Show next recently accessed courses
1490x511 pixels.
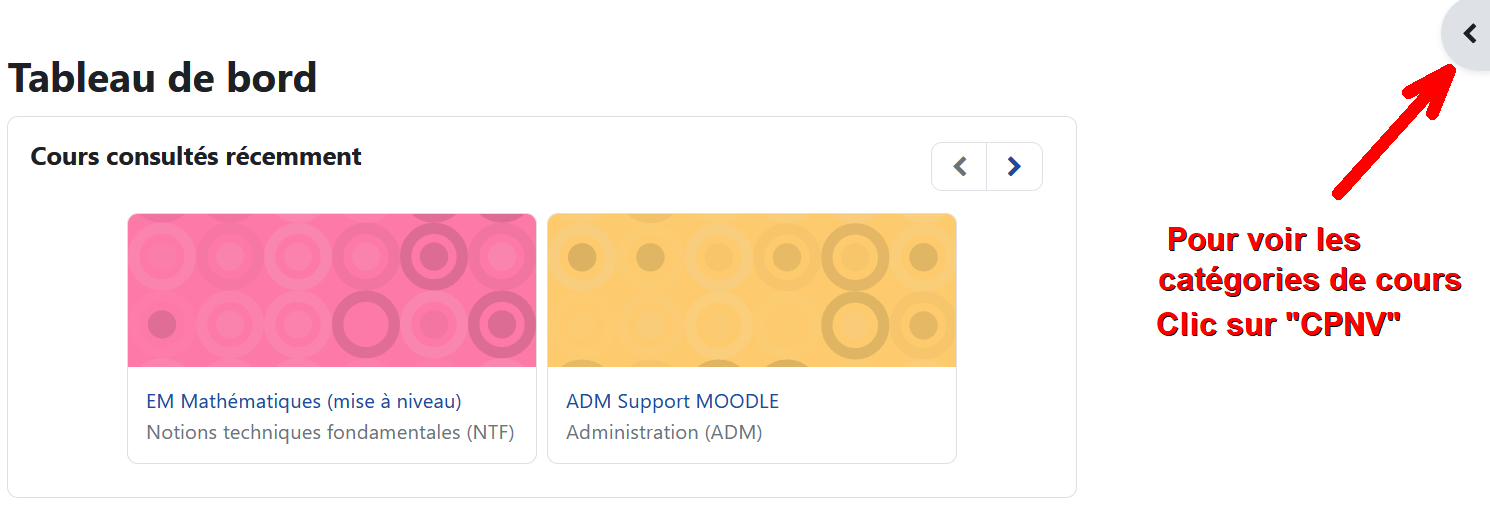pos(1014,166)
